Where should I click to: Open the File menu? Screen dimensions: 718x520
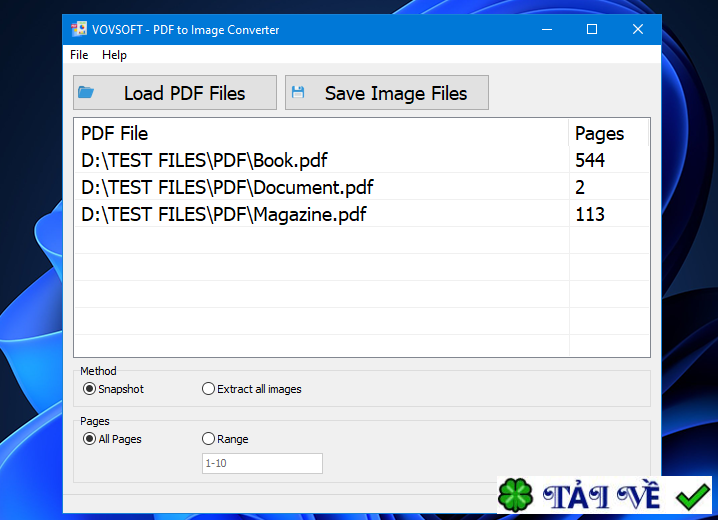tap(79, 55)
